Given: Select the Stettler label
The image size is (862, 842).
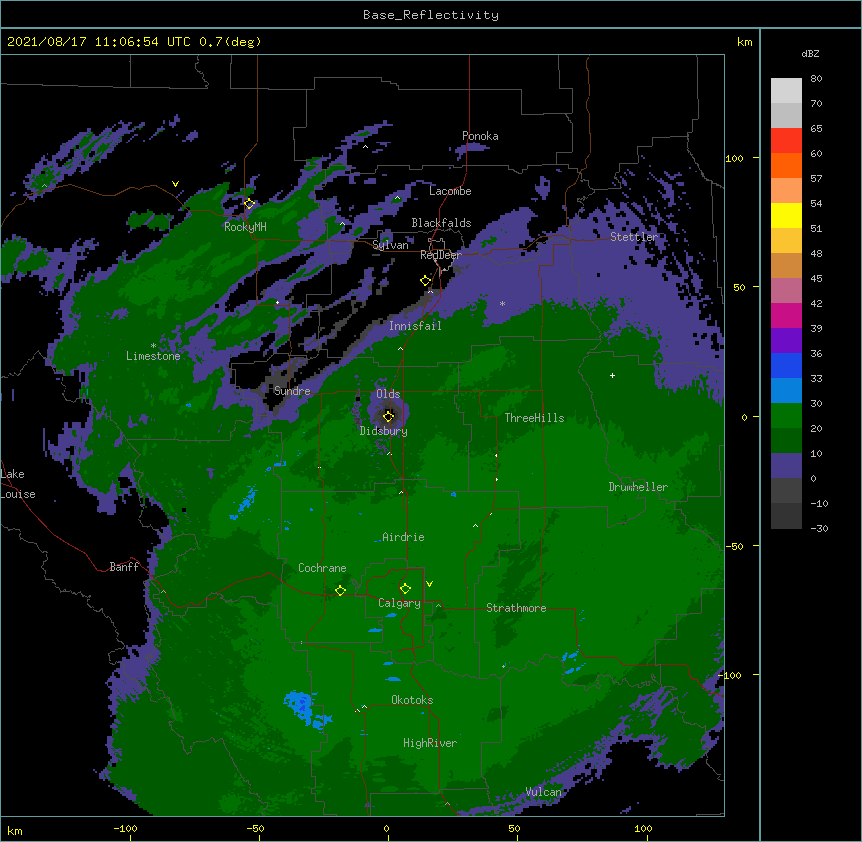Looking at the screenshot, I should [633, 237].
